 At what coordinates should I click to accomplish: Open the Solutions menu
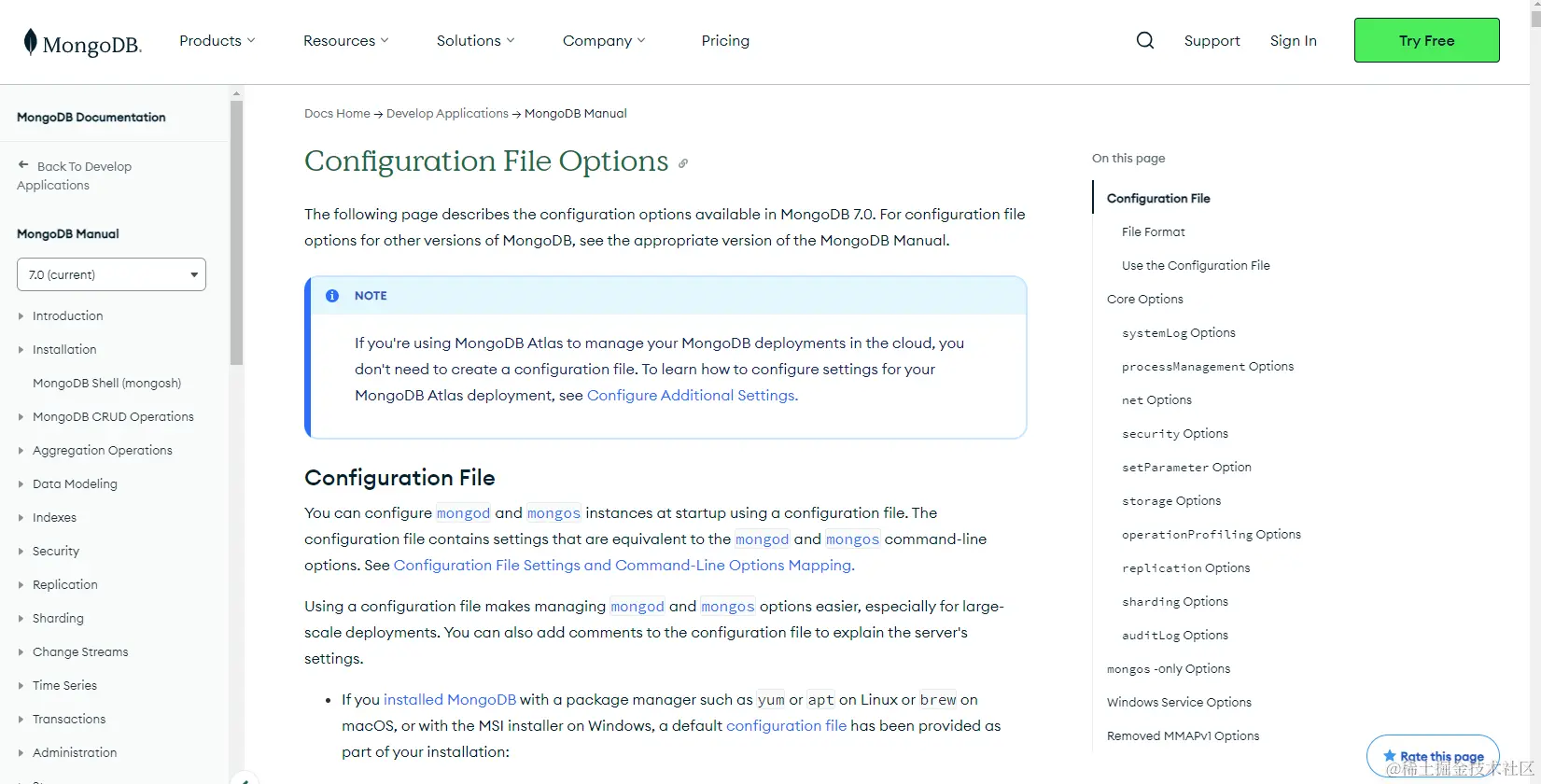point(476,40)
